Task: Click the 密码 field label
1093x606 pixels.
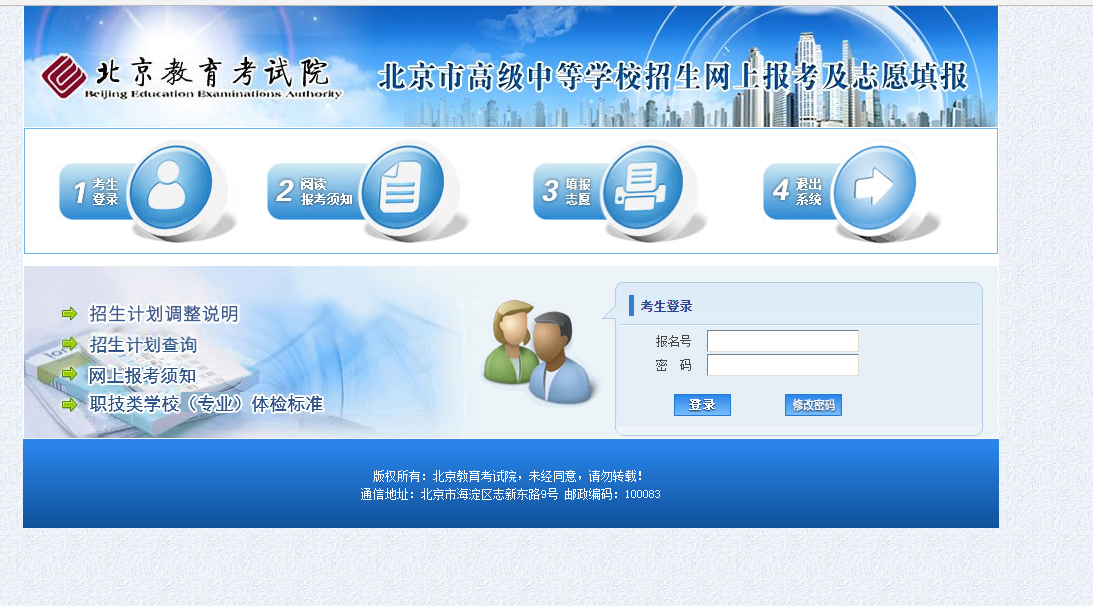Action: (673, 365)
